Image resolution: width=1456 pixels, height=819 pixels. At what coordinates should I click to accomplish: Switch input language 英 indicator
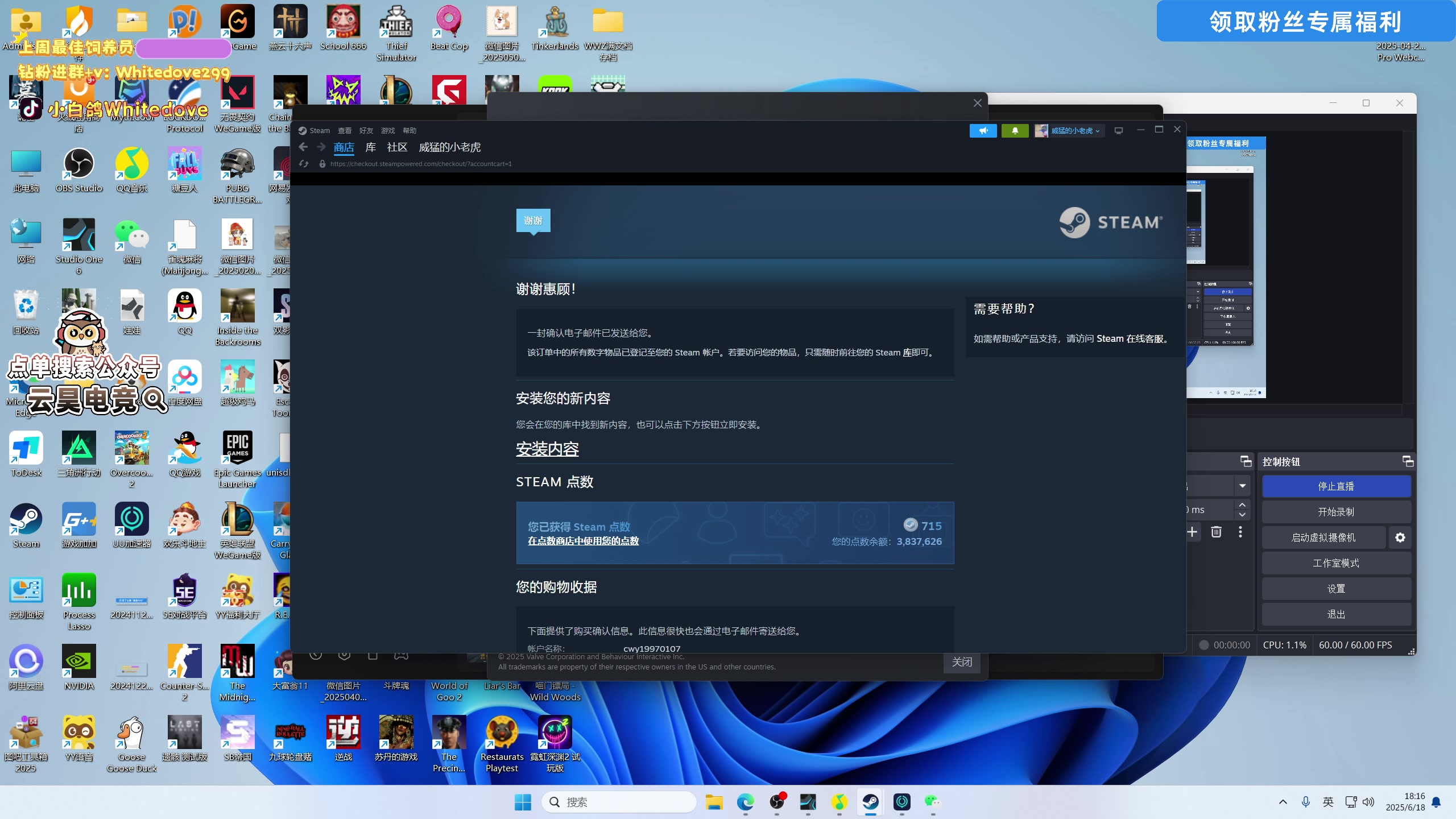(x=1328, y=803)
